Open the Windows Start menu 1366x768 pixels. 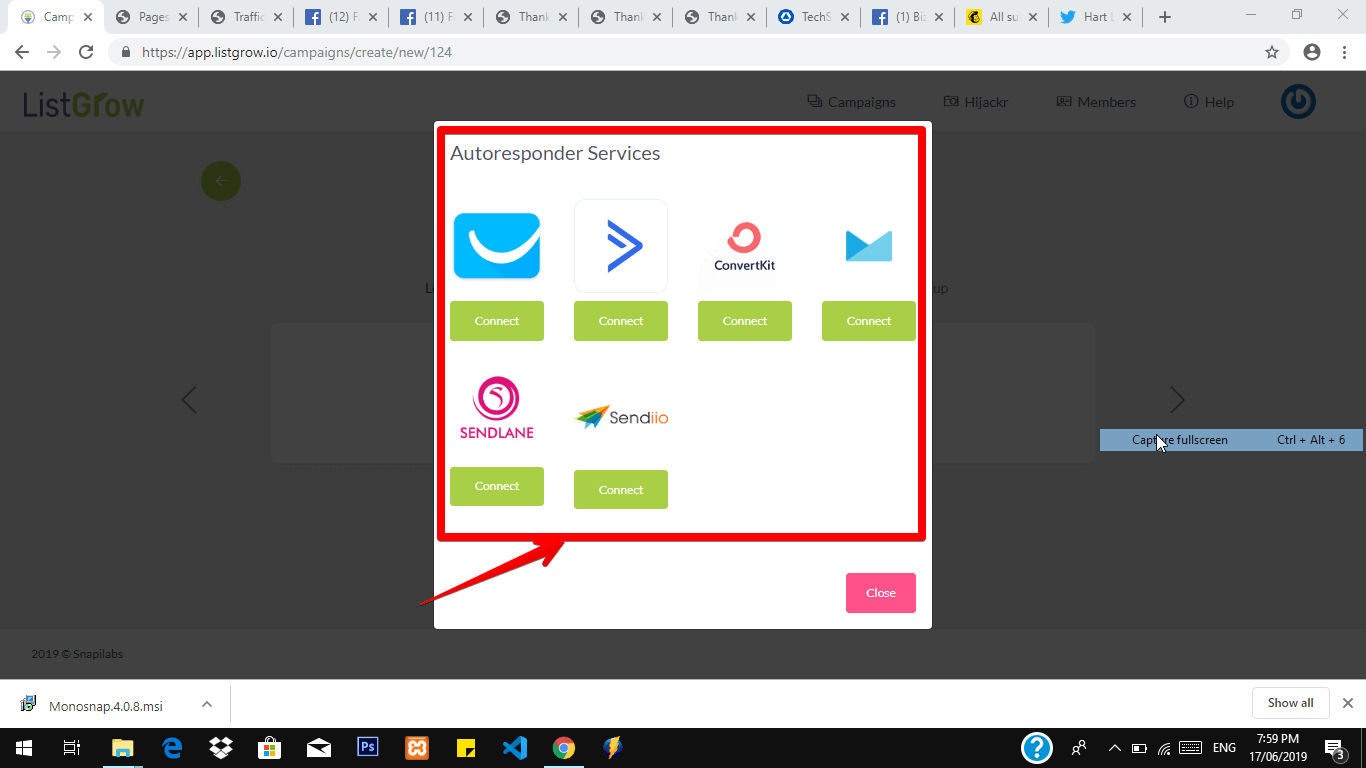pos(23,747)
